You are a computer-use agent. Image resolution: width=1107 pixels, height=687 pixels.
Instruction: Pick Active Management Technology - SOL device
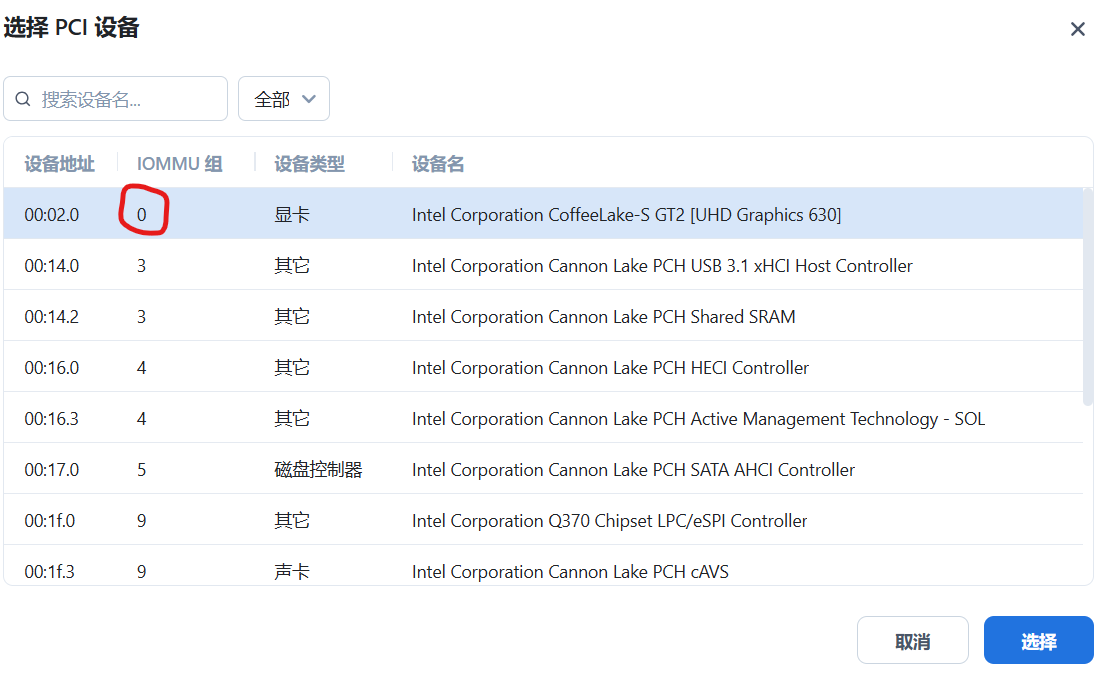pos(698,419)
